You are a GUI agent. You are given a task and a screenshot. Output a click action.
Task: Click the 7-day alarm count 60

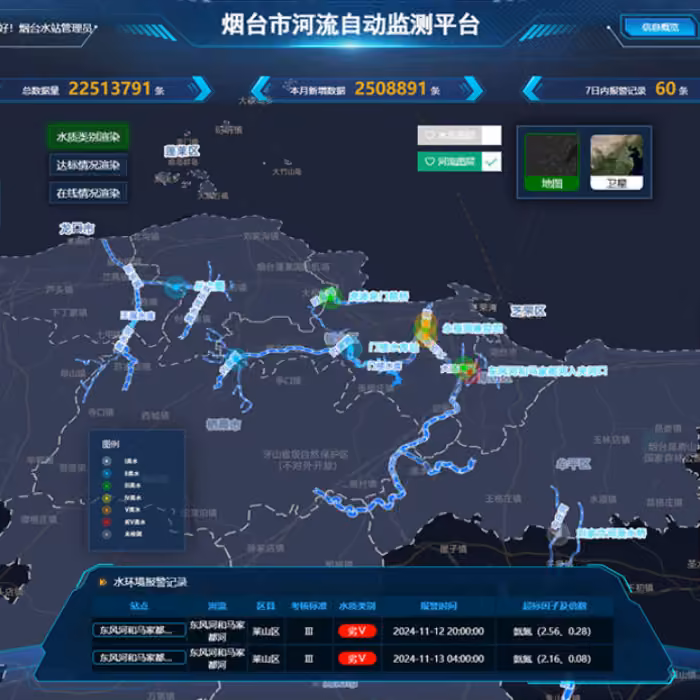point(665,88)
